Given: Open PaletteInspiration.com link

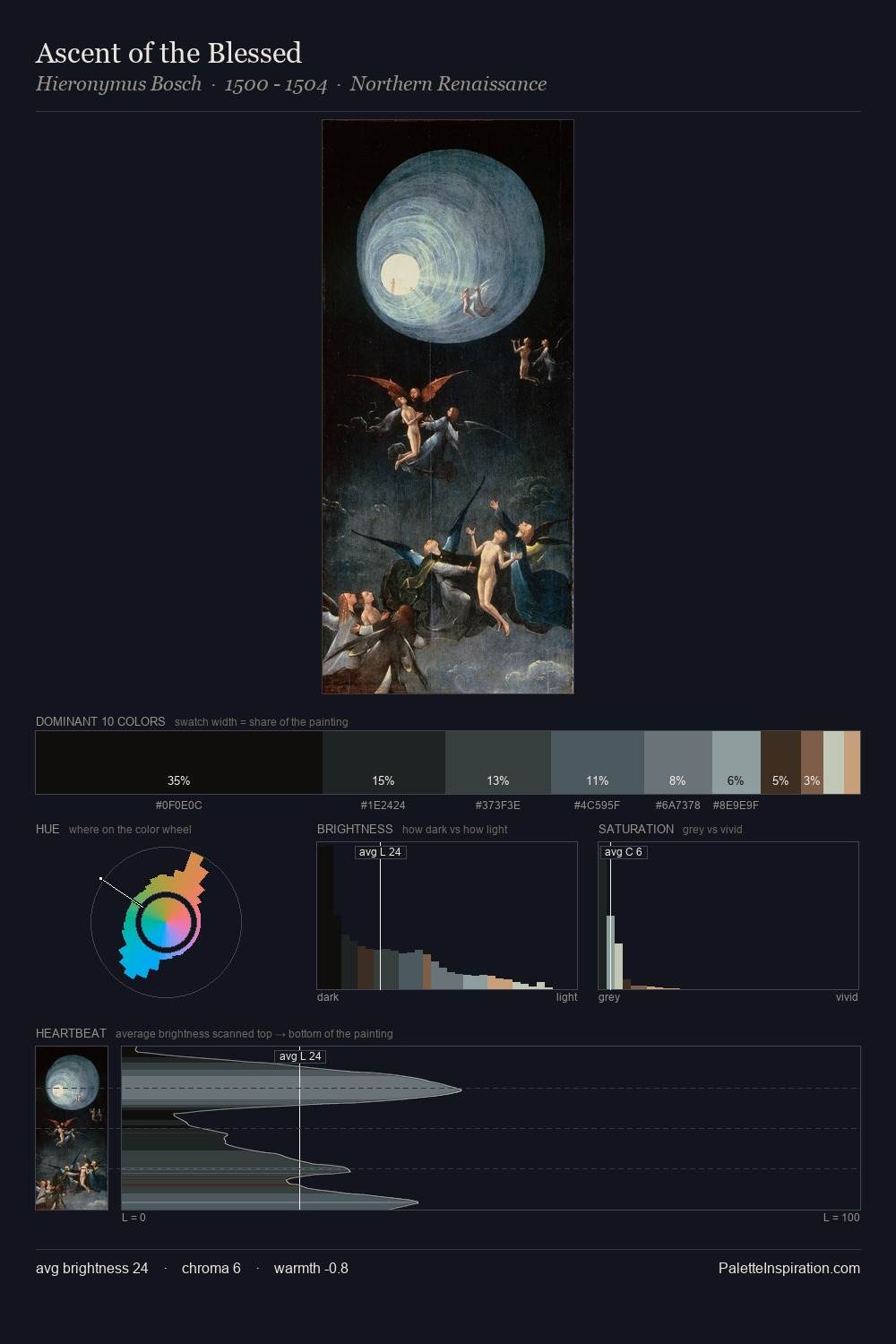Looking at the screenshot, I should coord(789,1269).
